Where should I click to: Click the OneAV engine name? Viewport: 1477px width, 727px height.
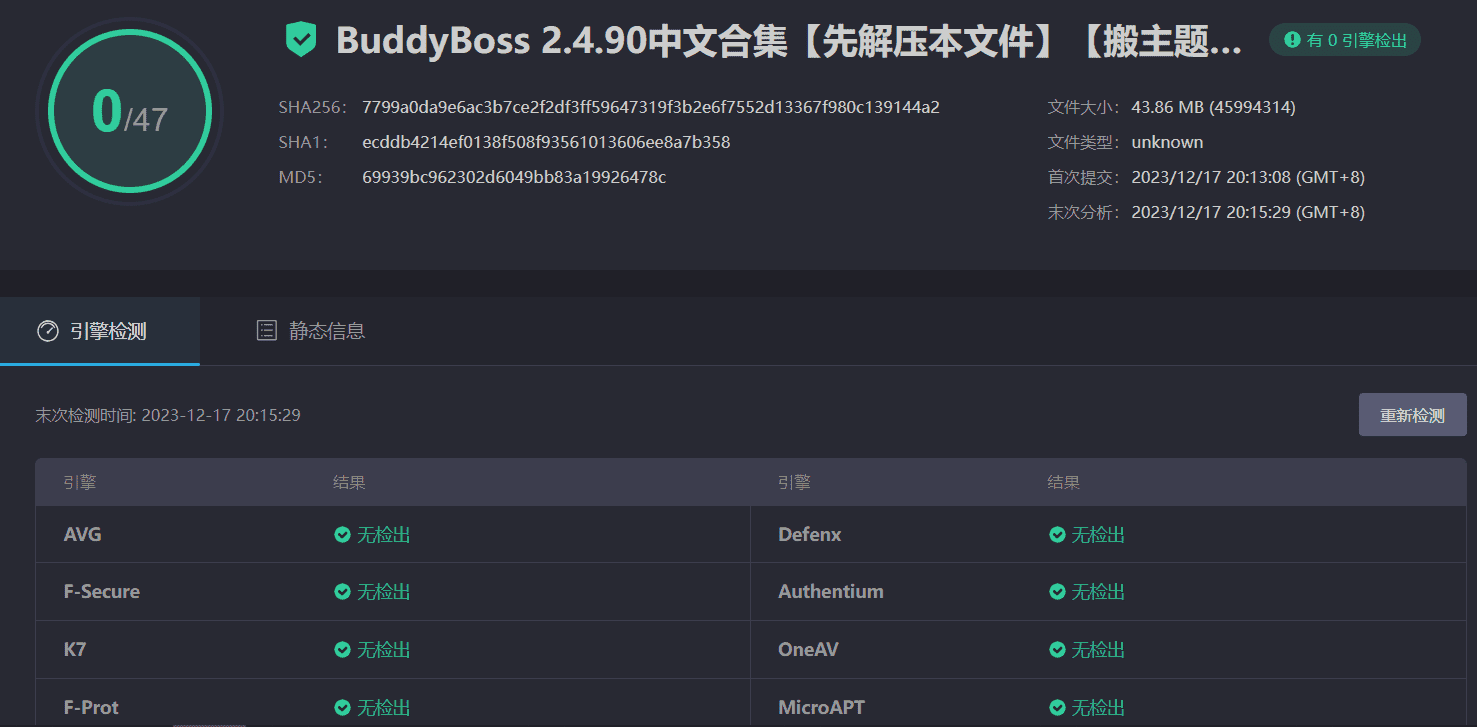tap(808, 650)
